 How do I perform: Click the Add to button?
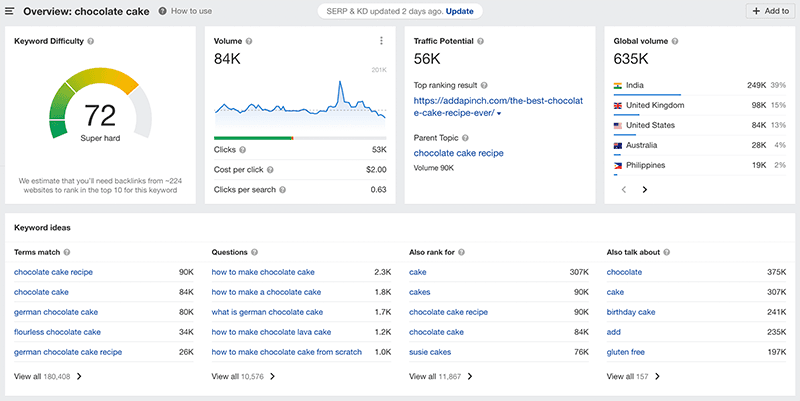770,11
